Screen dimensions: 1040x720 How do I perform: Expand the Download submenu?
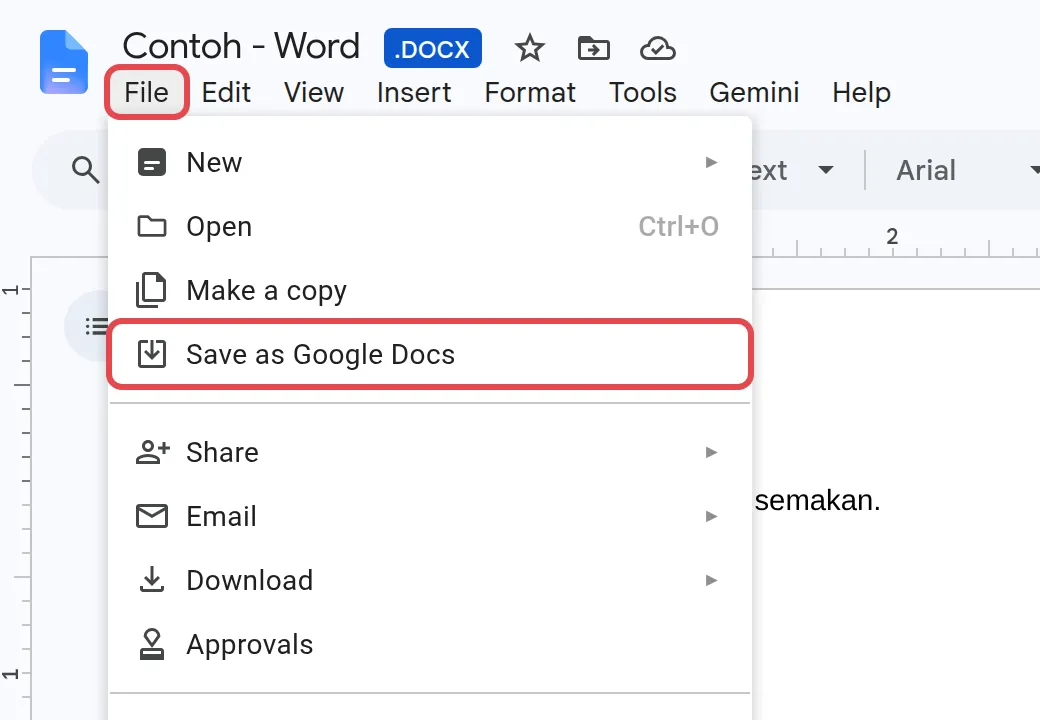click(430, 580)
